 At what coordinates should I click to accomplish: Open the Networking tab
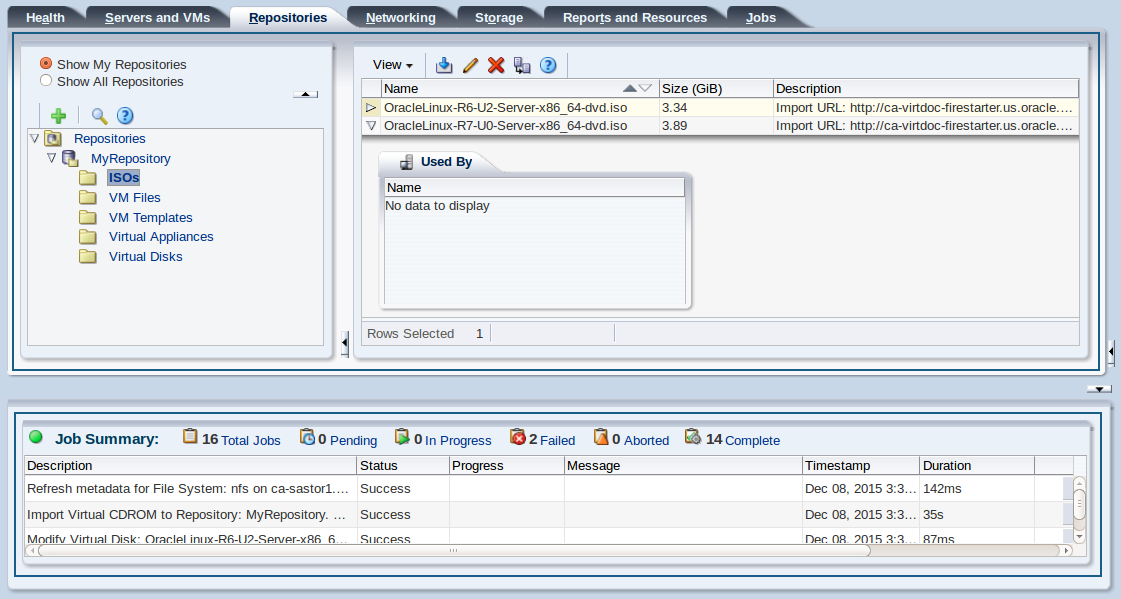[x=400, y=17]
